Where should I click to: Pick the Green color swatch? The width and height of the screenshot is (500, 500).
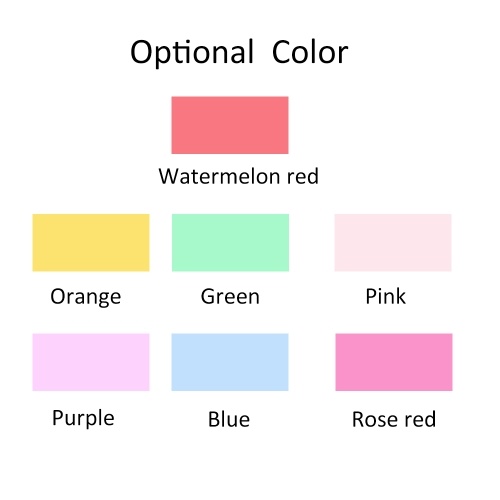click(x=230, y=243)
